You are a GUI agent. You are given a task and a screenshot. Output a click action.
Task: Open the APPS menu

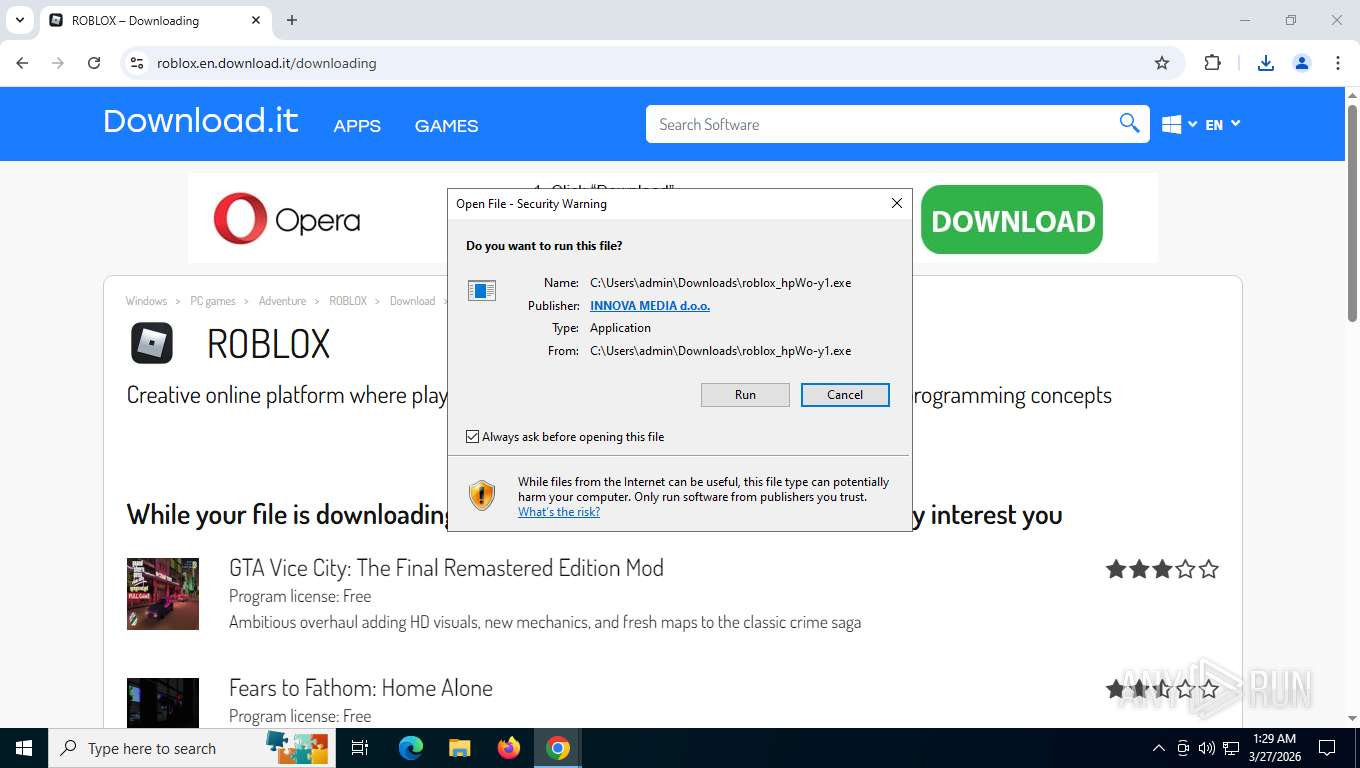(x=357, y=126)
